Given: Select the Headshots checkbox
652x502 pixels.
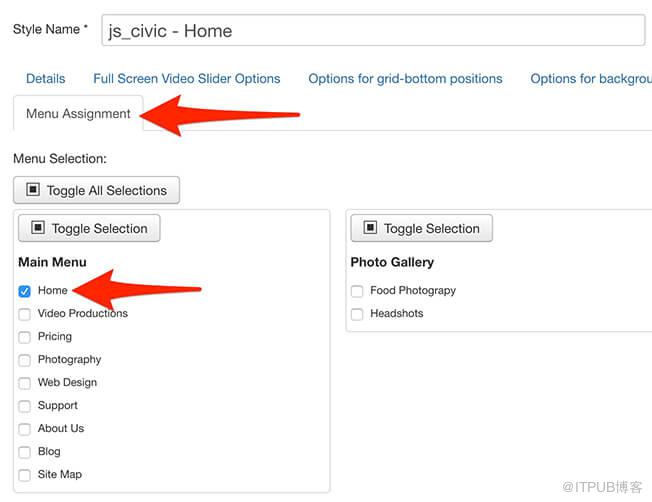Looking at the screenshot, I should [357, 314].
